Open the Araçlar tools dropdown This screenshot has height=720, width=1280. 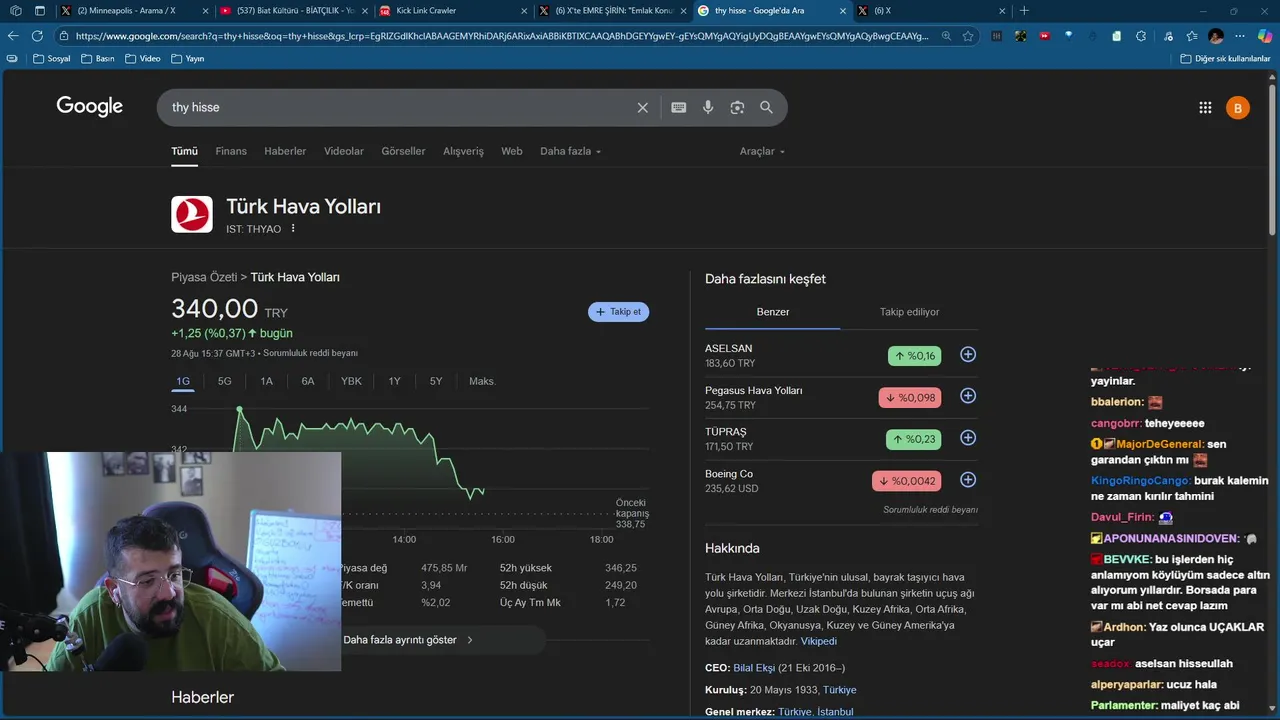[x=762, y=151]
